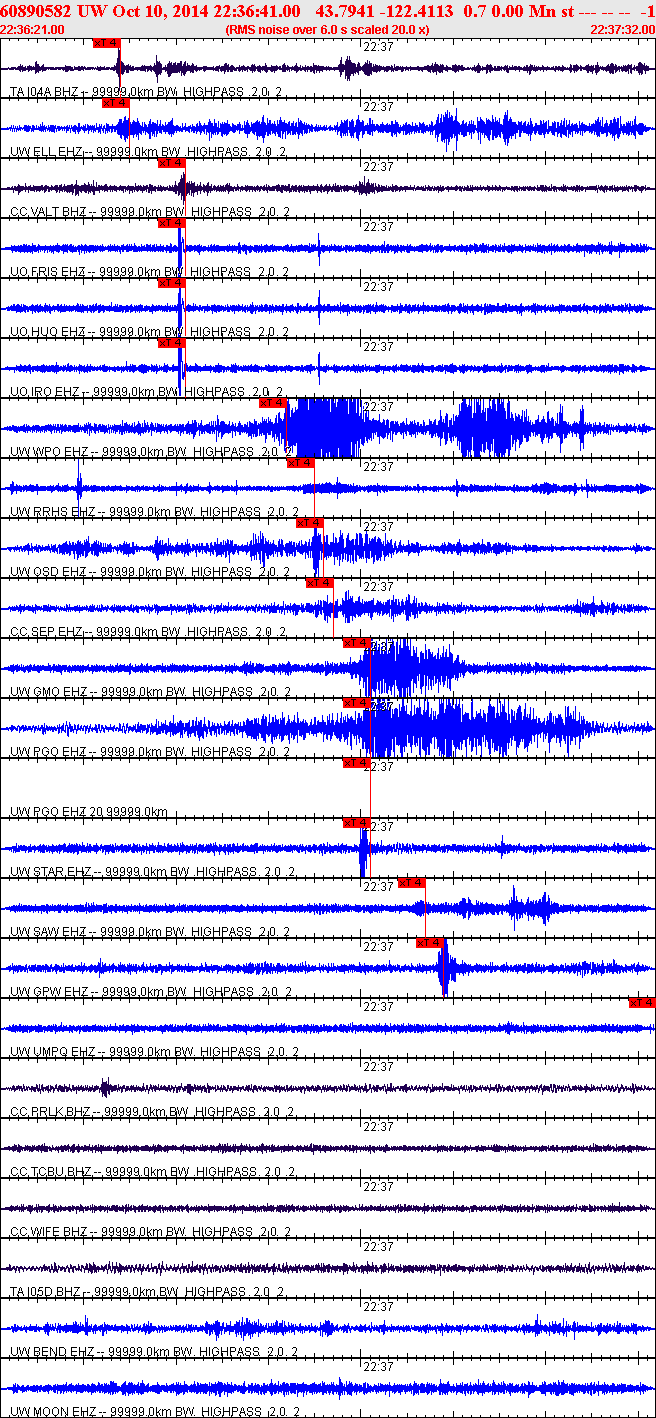The height and width of the screenshot is (1418, 656).
Task: Select station label 'CC PRLK BHZ'
Action: point(51,1112)
